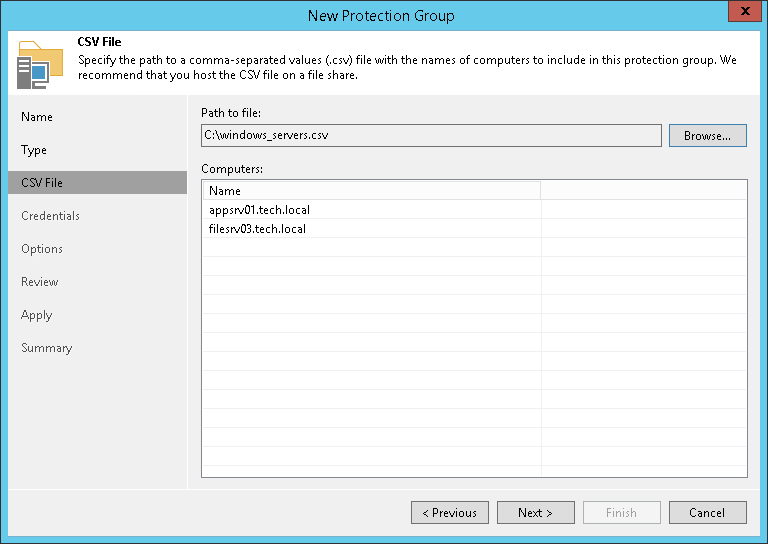Screen dimensions: 768x544
Task: Go to the Summary step
Action: click(x=46, y=348)
